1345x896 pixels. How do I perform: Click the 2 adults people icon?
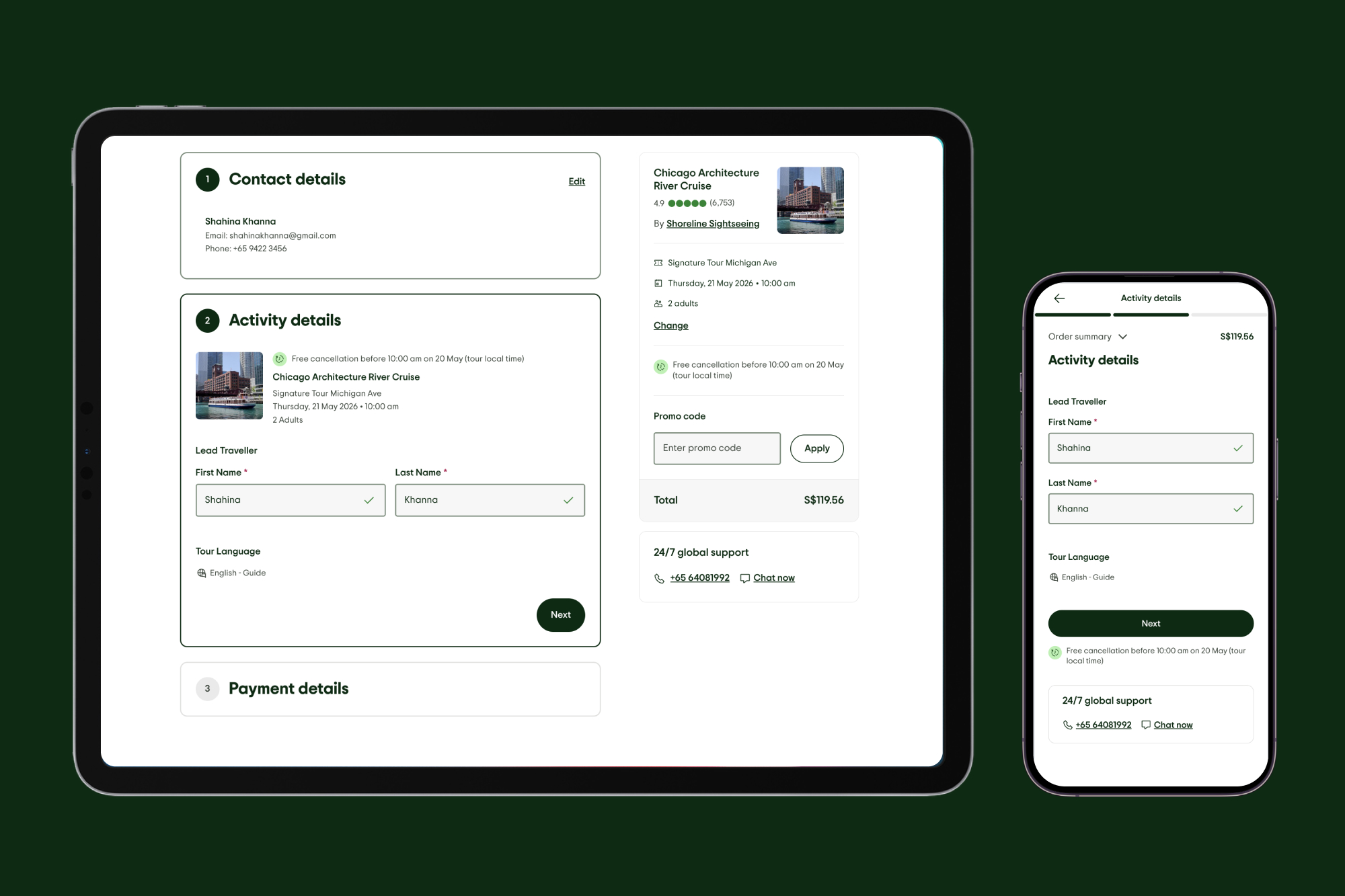pos(658,304)
